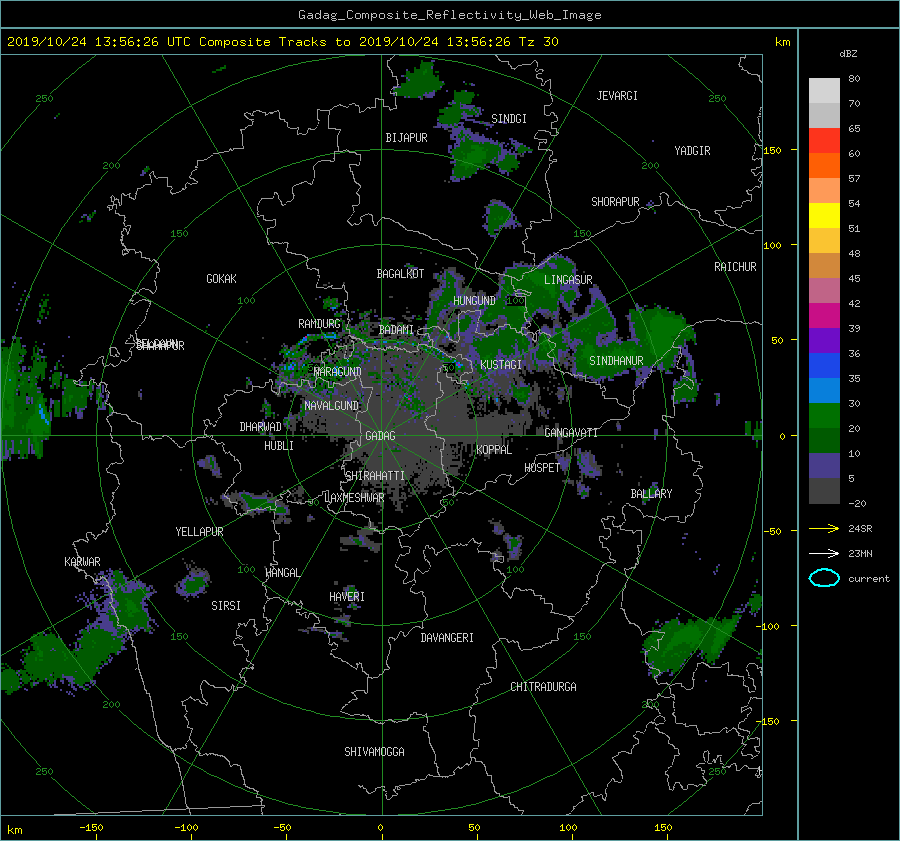Click the -20 value in dBZ legend
Screen dimensions: 900x841
[x=857, y=503]
